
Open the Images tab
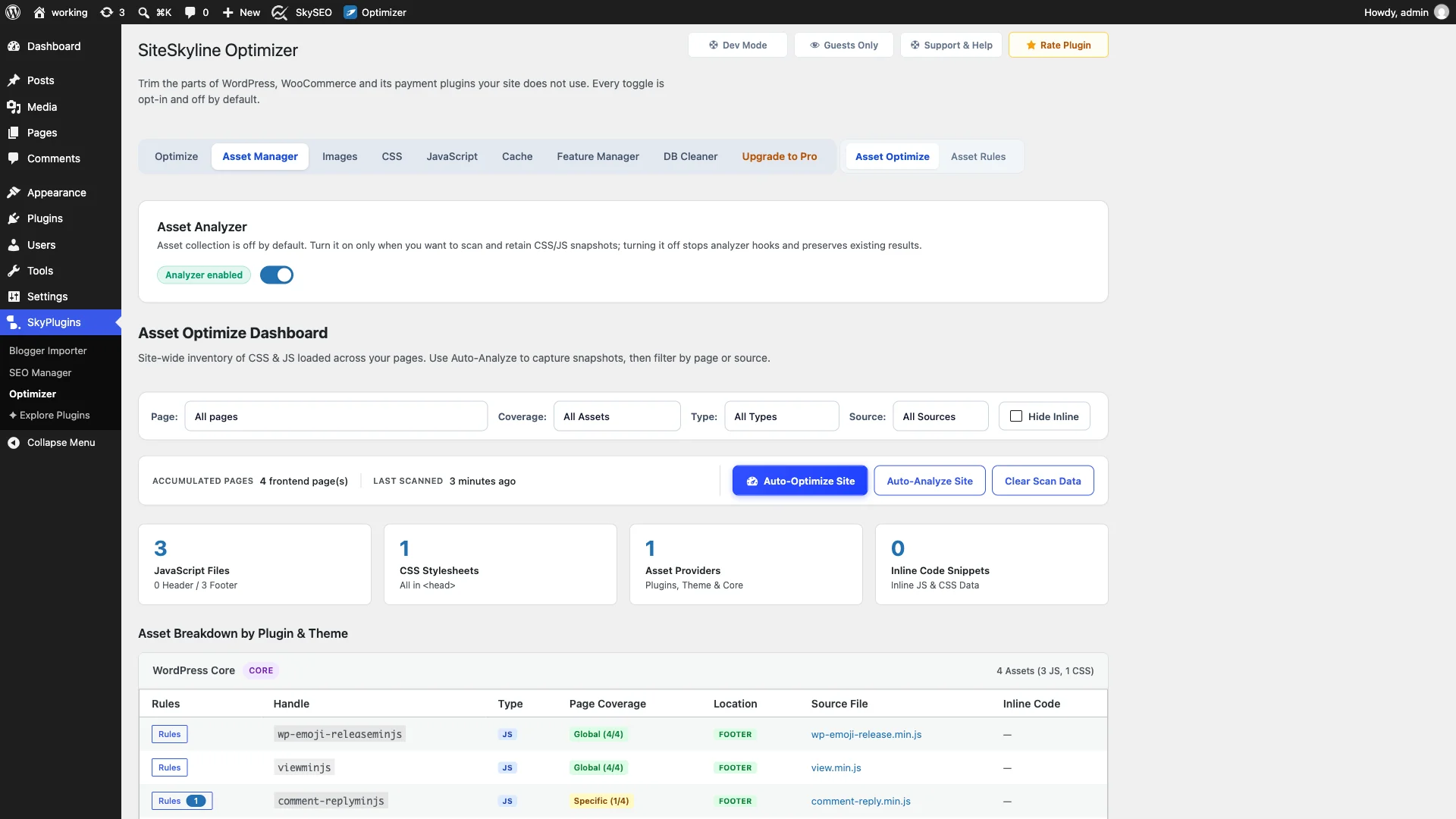[340, 157]
